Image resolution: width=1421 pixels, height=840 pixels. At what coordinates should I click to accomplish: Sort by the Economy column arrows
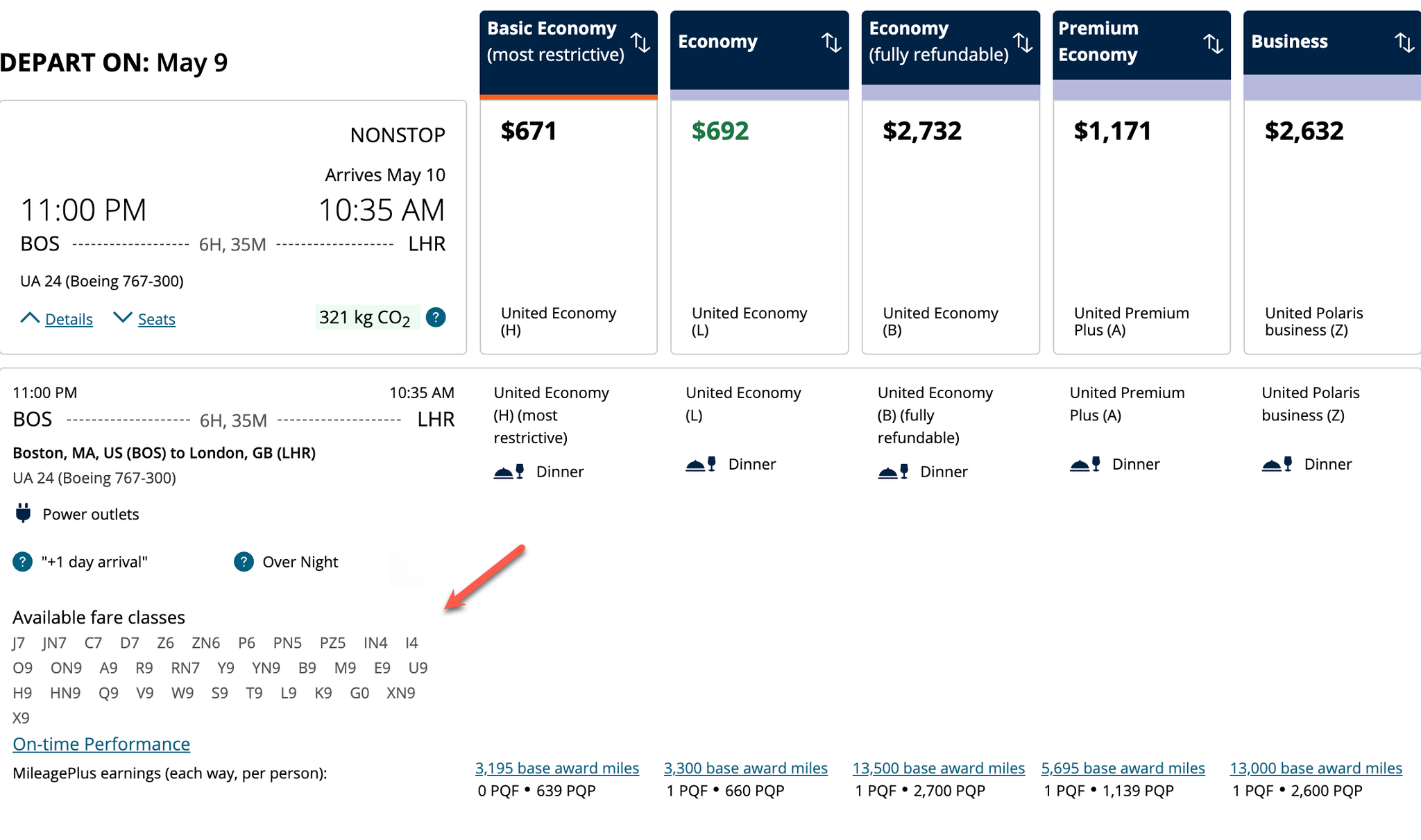coord(831,42)
